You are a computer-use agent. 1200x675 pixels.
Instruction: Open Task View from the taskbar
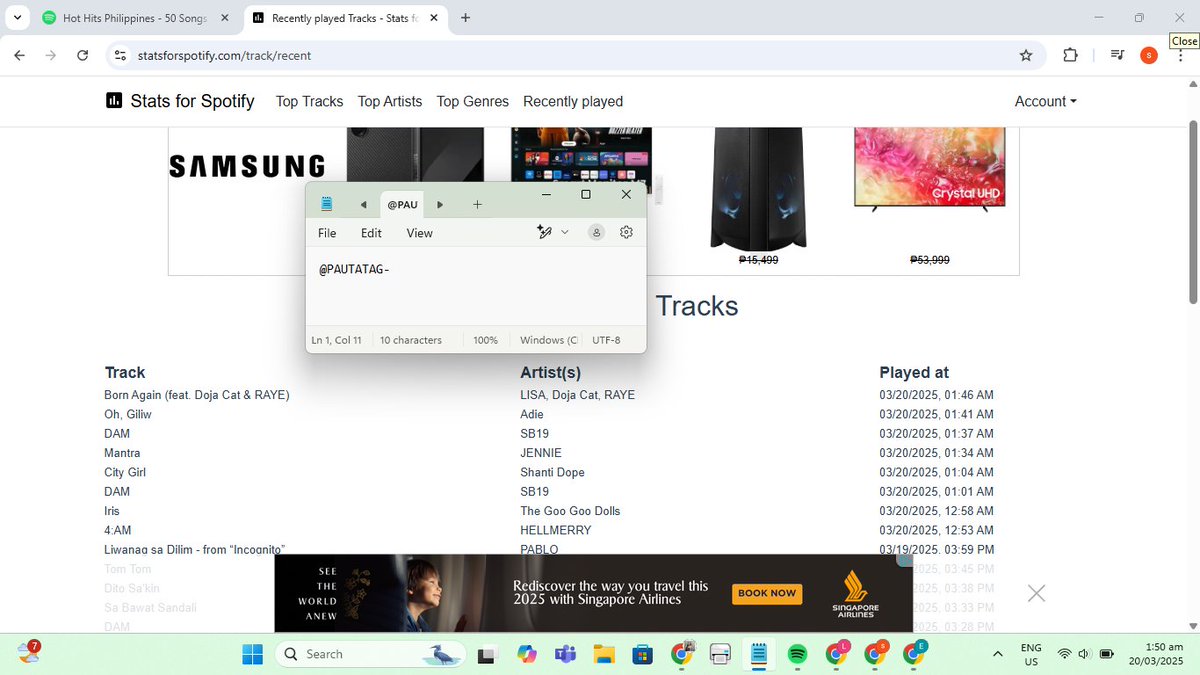[x=487, y=654]
